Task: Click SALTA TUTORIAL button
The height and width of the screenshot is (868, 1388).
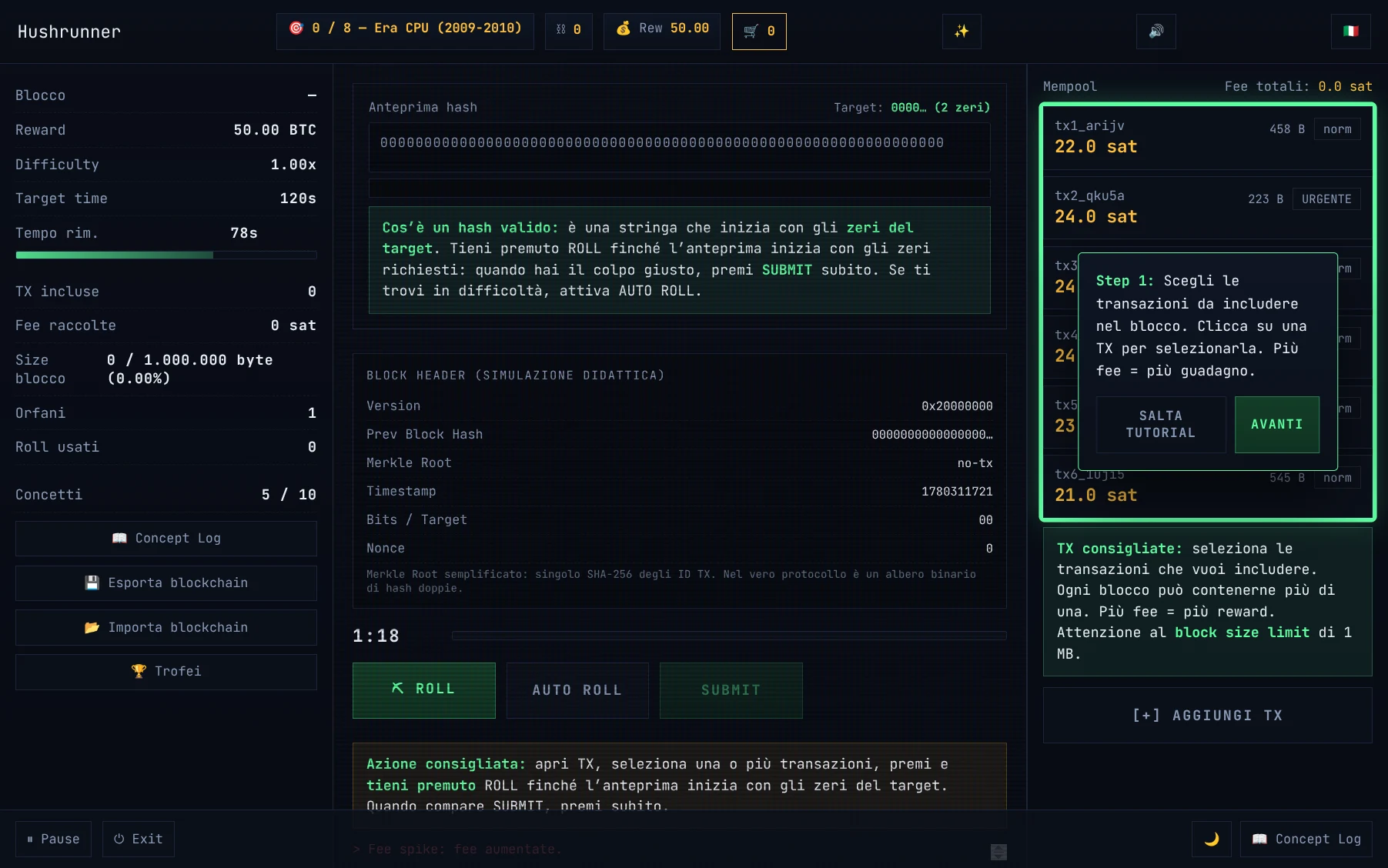Action: click(x=1161, y=425)
